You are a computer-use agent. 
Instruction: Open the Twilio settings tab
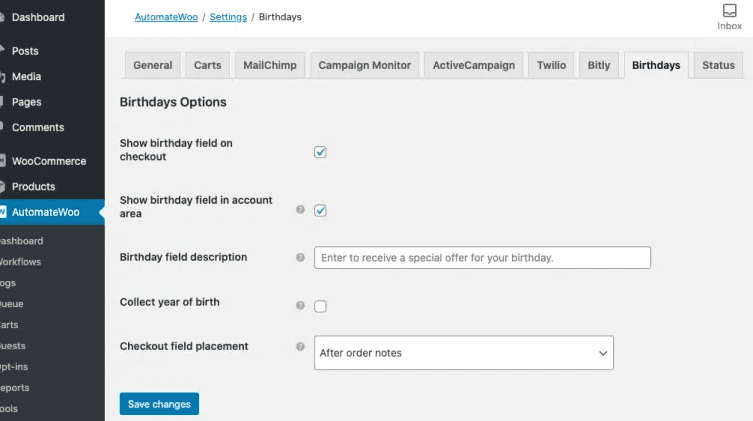pos(550,65)
